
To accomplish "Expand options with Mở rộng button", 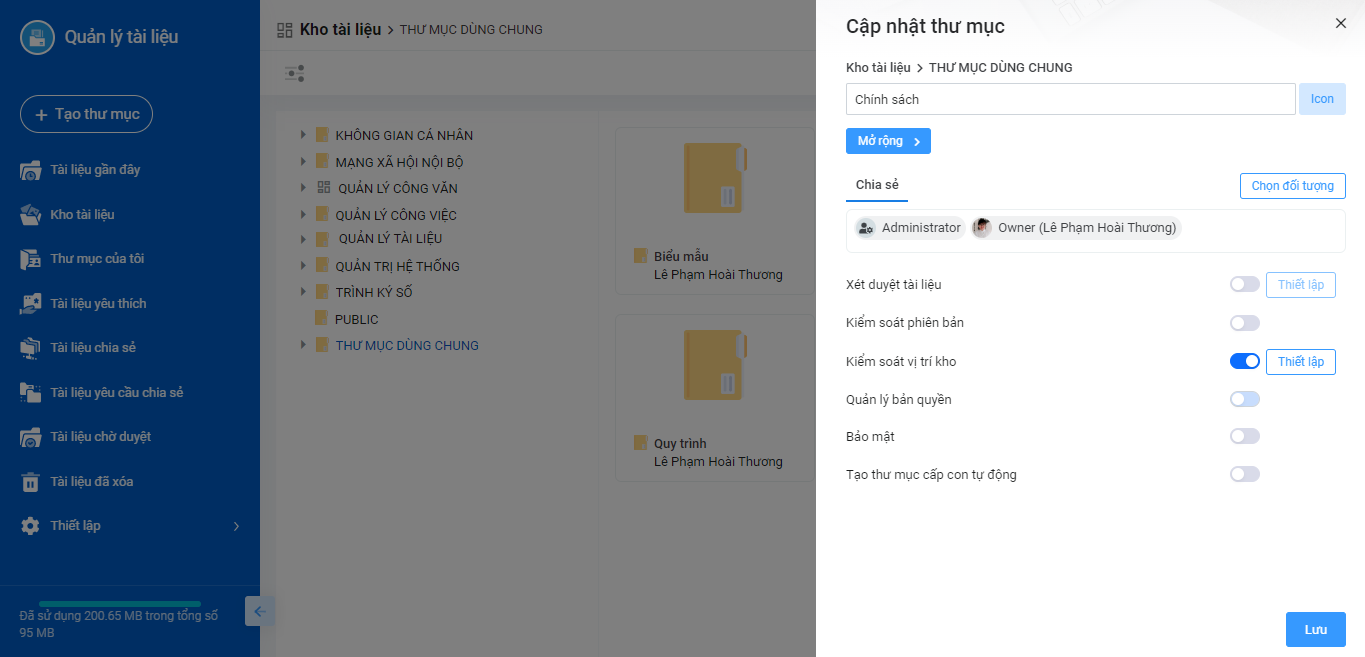I will 888,141.
